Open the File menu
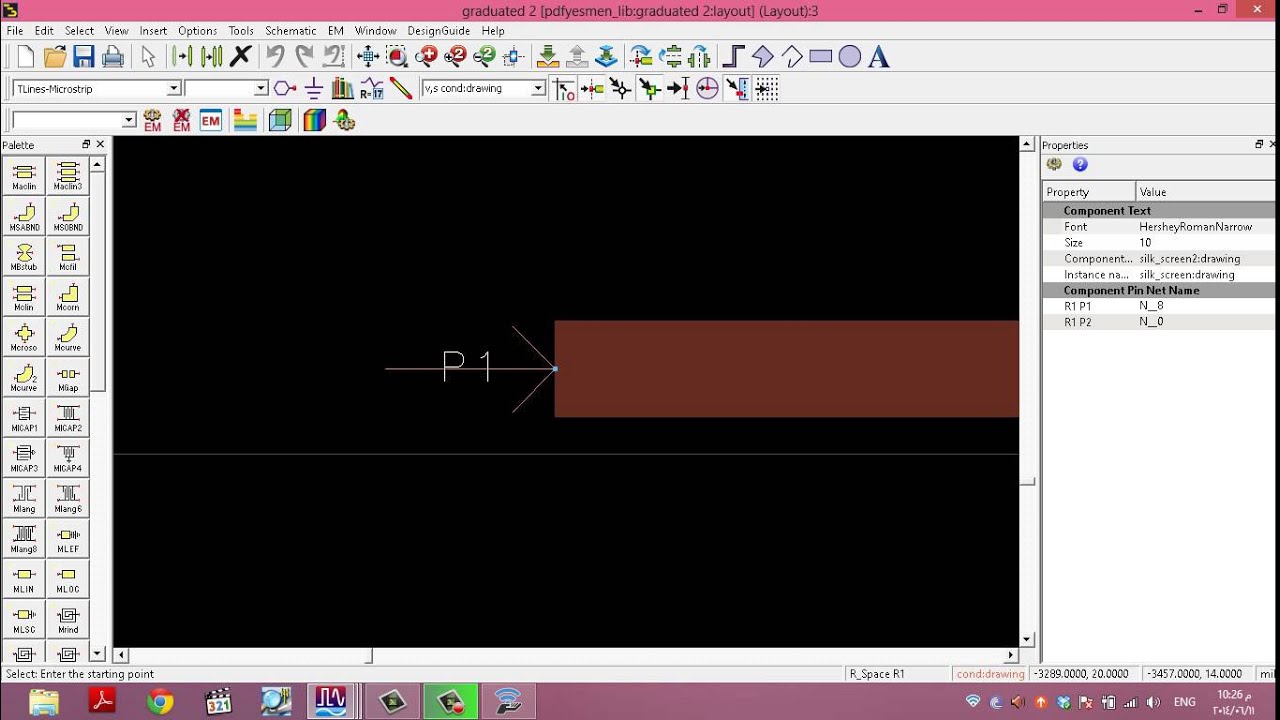The height and width of the screenshot is (720, 1280). 15,31
